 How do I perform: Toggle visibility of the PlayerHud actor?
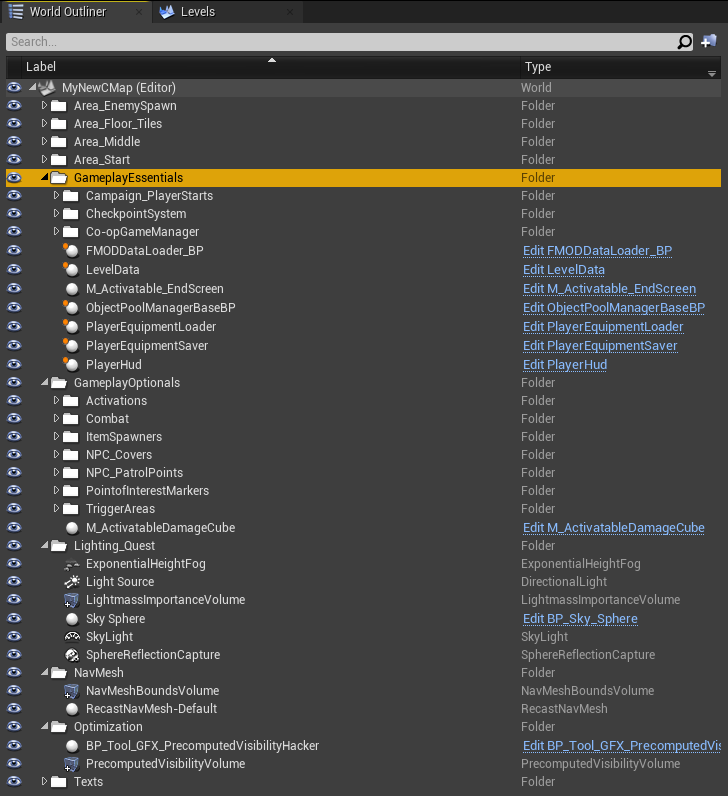click(x=14, y=365)
